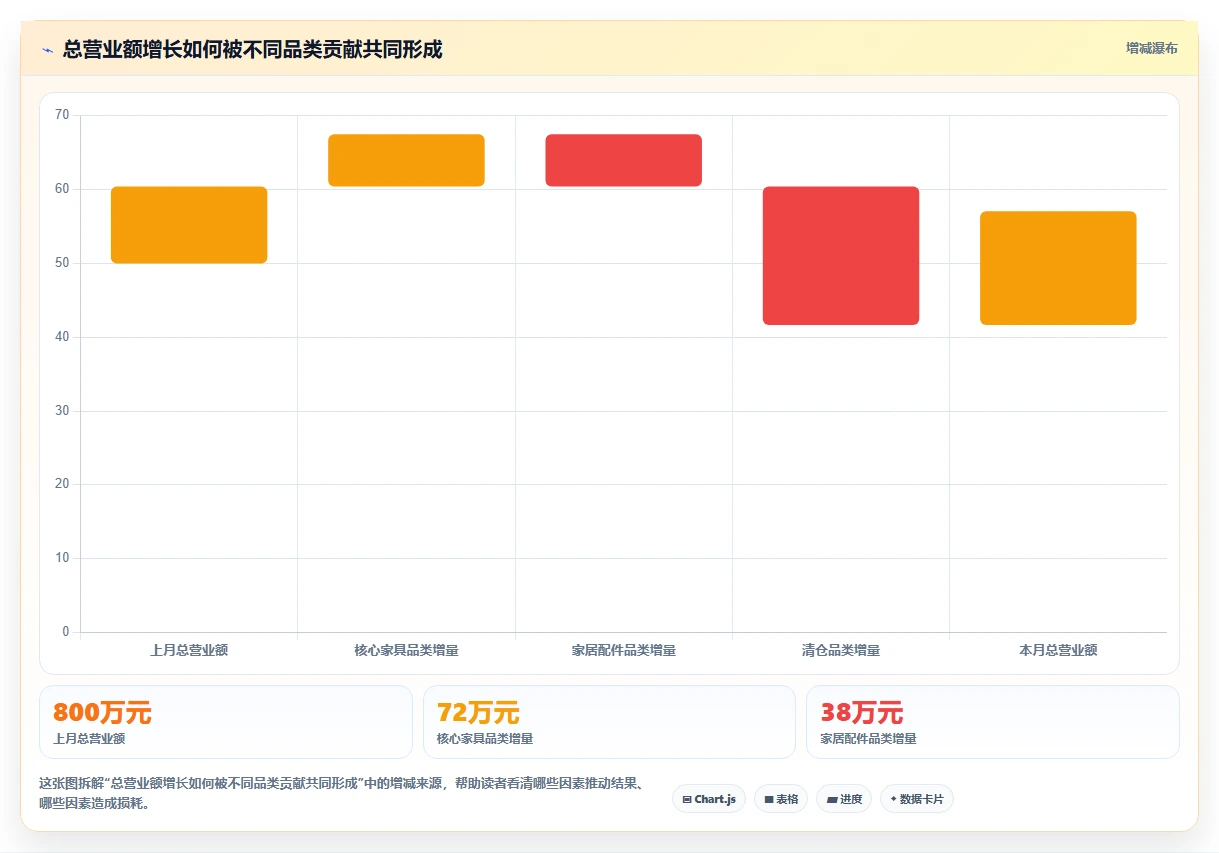Click the card caption 核心家具品类增量 under 72万元
Image resolution: width=1219 pixels, height=853 pixels.
tap(485, 739)
